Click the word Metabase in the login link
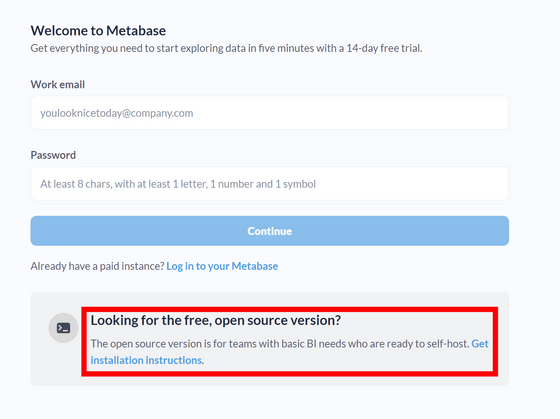The image size is (560, 419). (255, 266)
